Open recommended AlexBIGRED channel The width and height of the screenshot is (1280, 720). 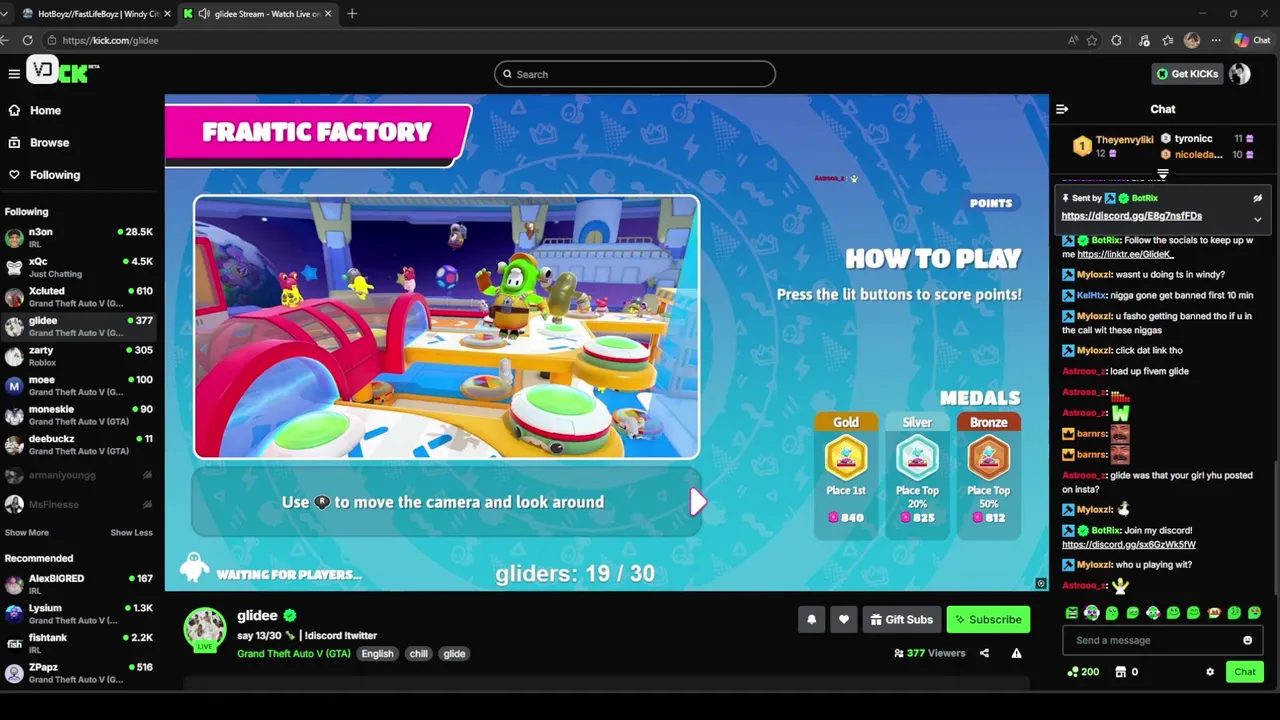80,584
